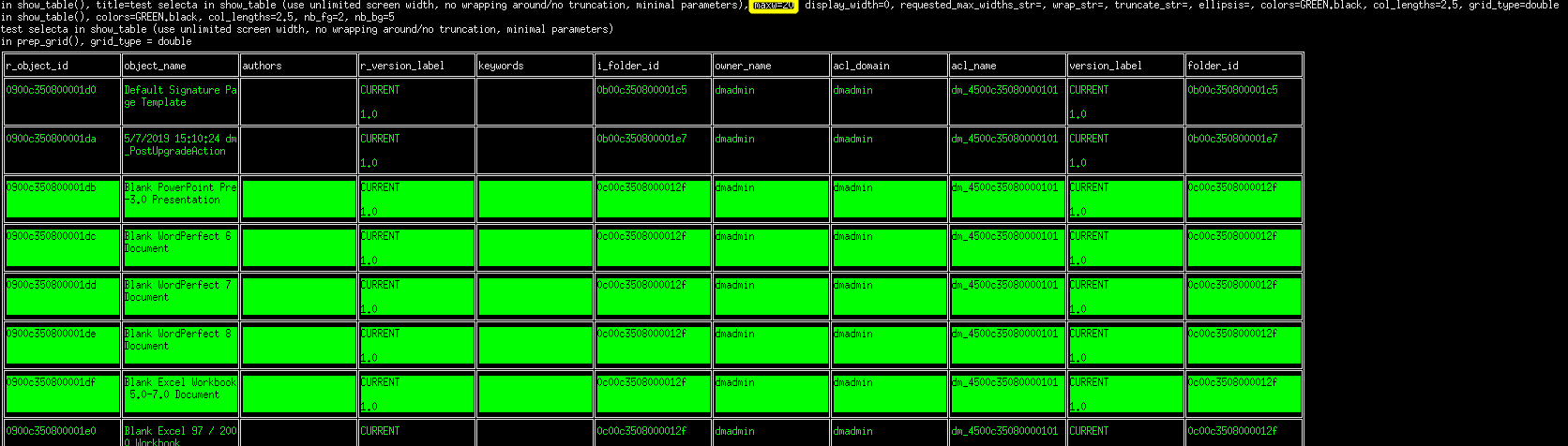The image size is (1568, 446).
Task: Select the r_object_id column header
Action: coord(63,66)
